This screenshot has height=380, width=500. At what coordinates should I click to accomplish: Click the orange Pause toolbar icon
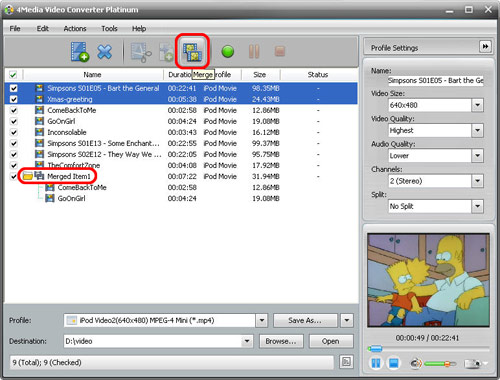pos(254,51)
